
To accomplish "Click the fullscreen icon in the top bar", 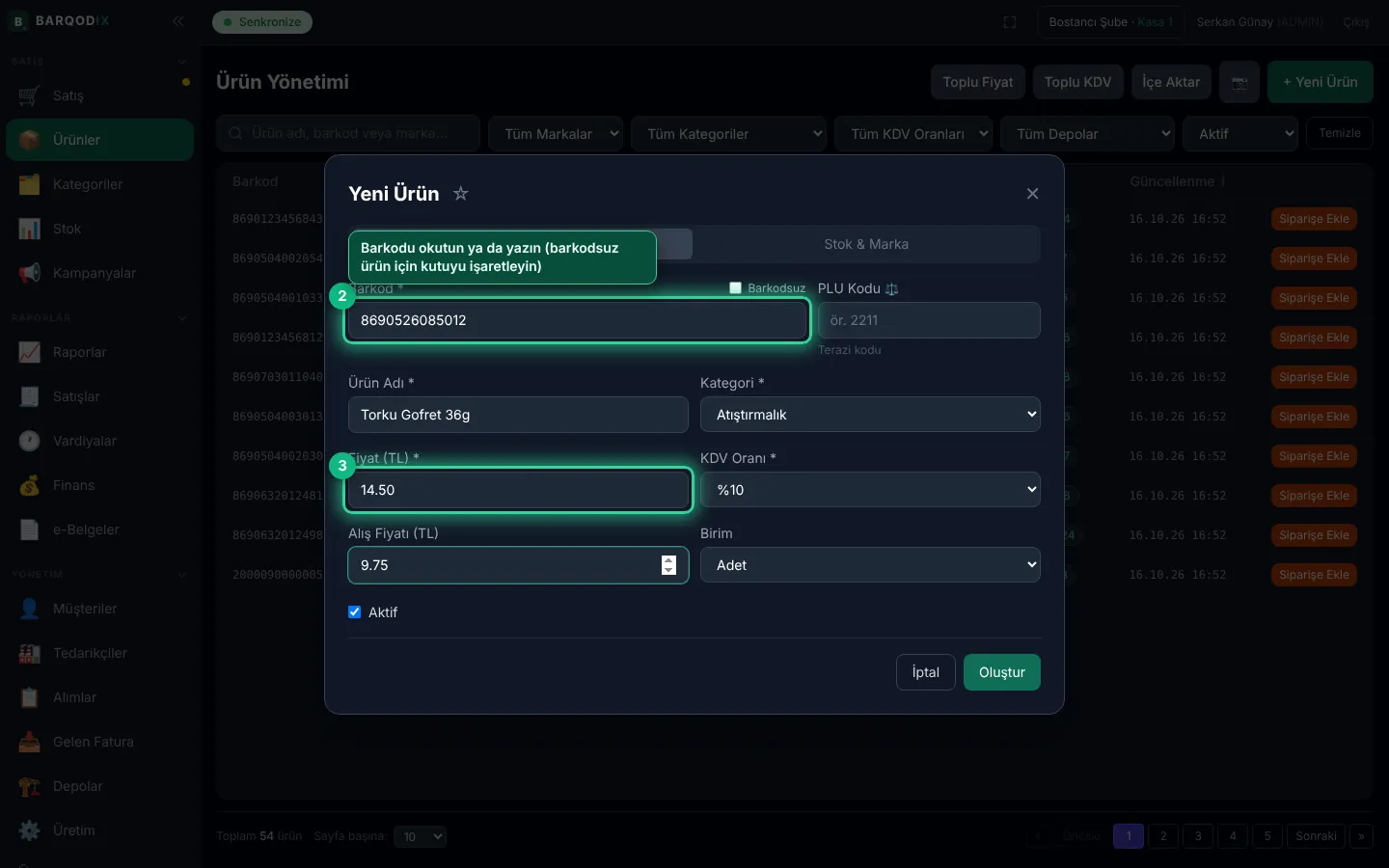I will pos(1010,22).
